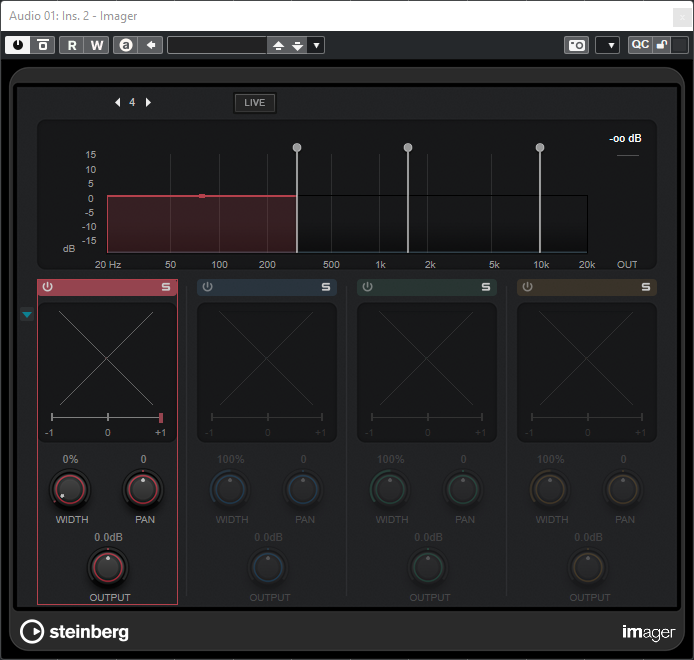Screen dimensions: 694x660
Task: Toggle the quick controls lock icon
Action: click(x=662, y=45)
